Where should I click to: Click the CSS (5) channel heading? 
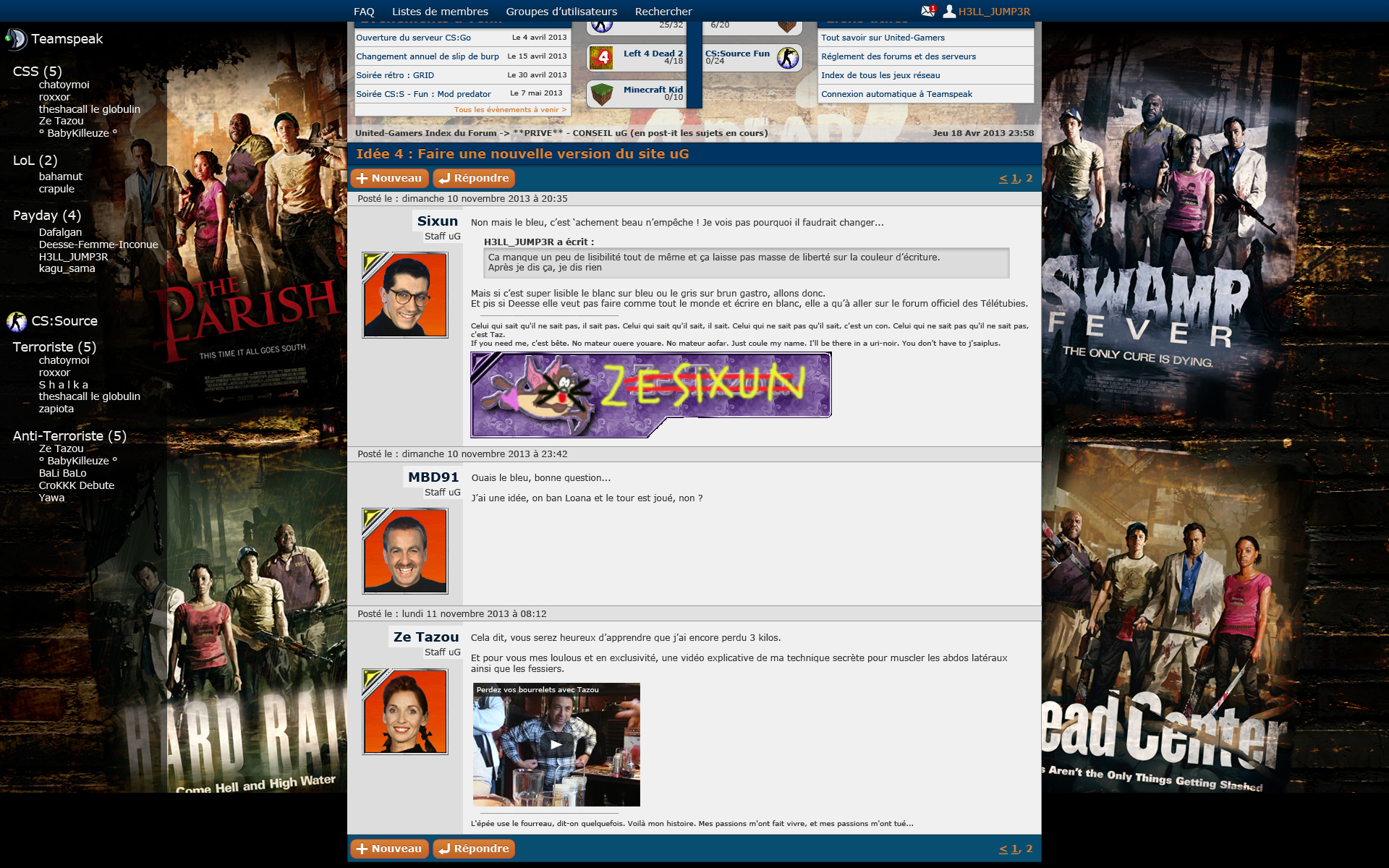[x=38, y=72]
